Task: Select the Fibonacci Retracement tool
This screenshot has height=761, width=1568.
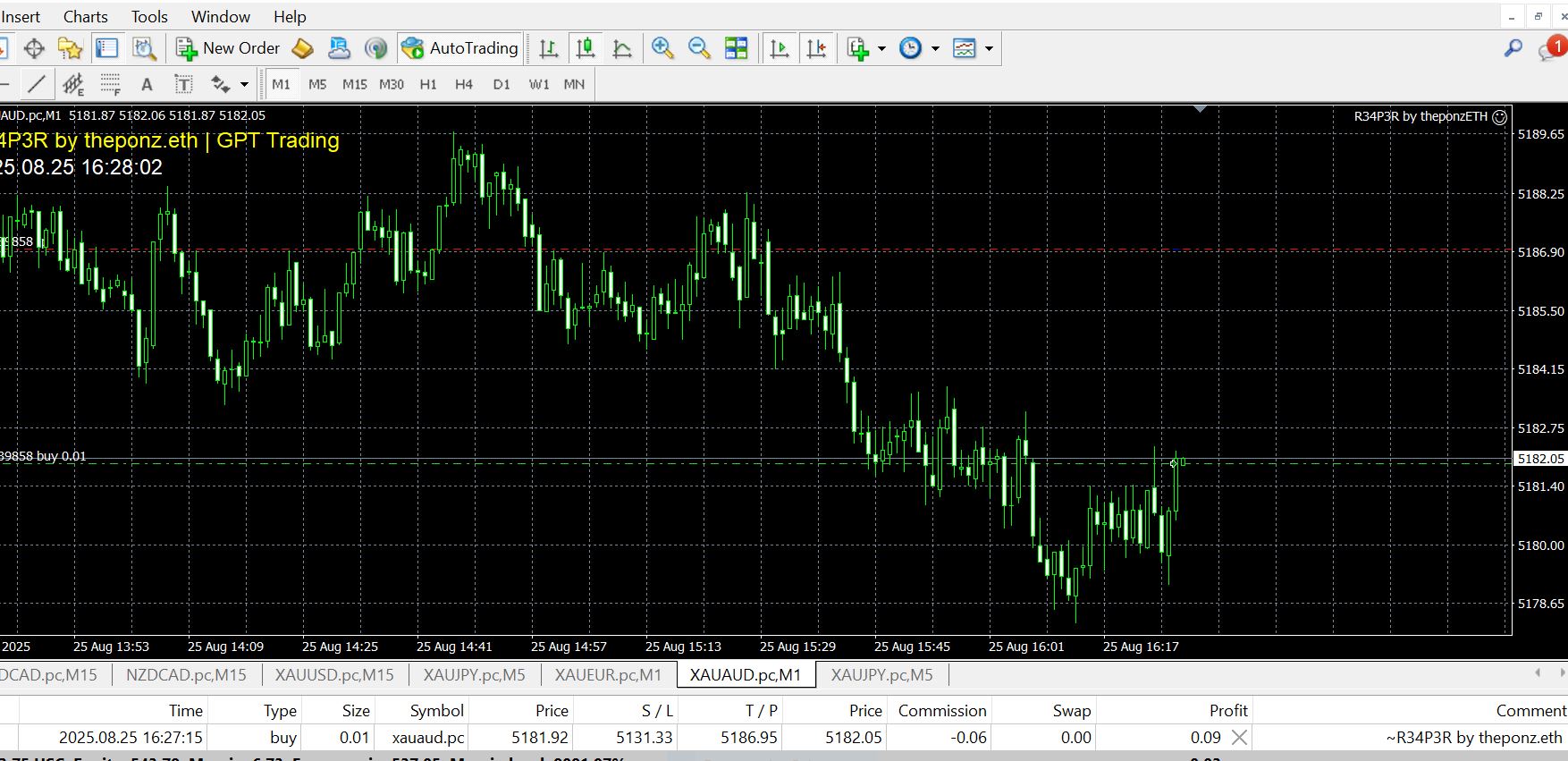Action: 110,84
